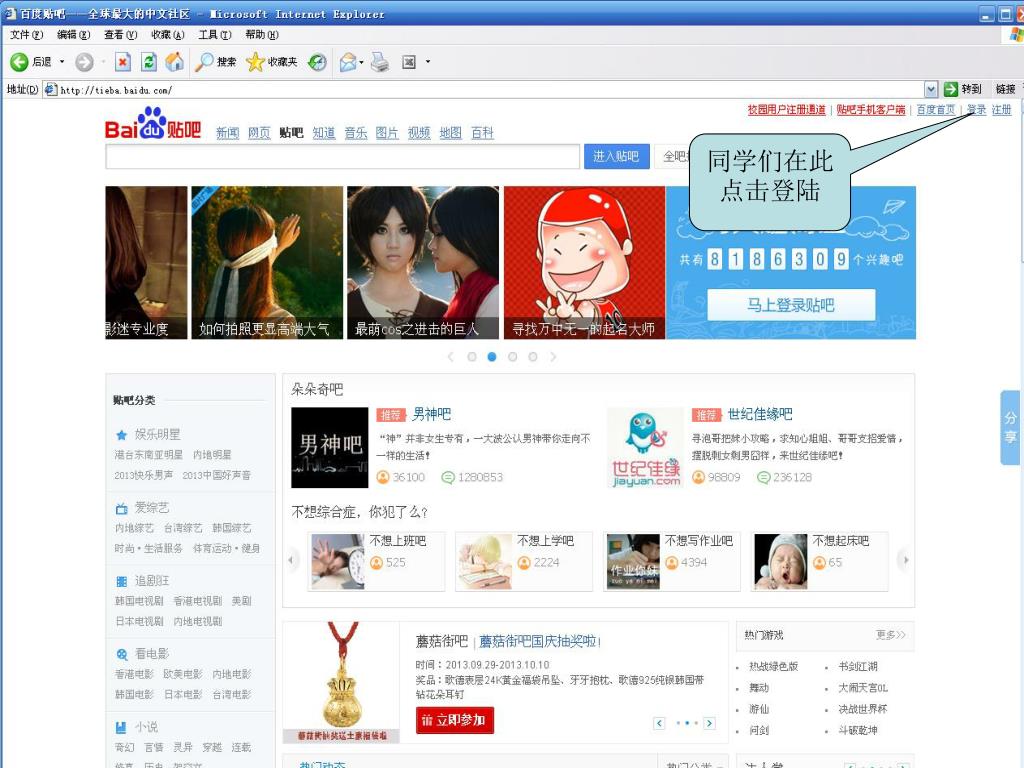The width and height of the screenshot is (1024, 768).
Task: Open the 文件 menu
Action: click(x=27, y=35)
